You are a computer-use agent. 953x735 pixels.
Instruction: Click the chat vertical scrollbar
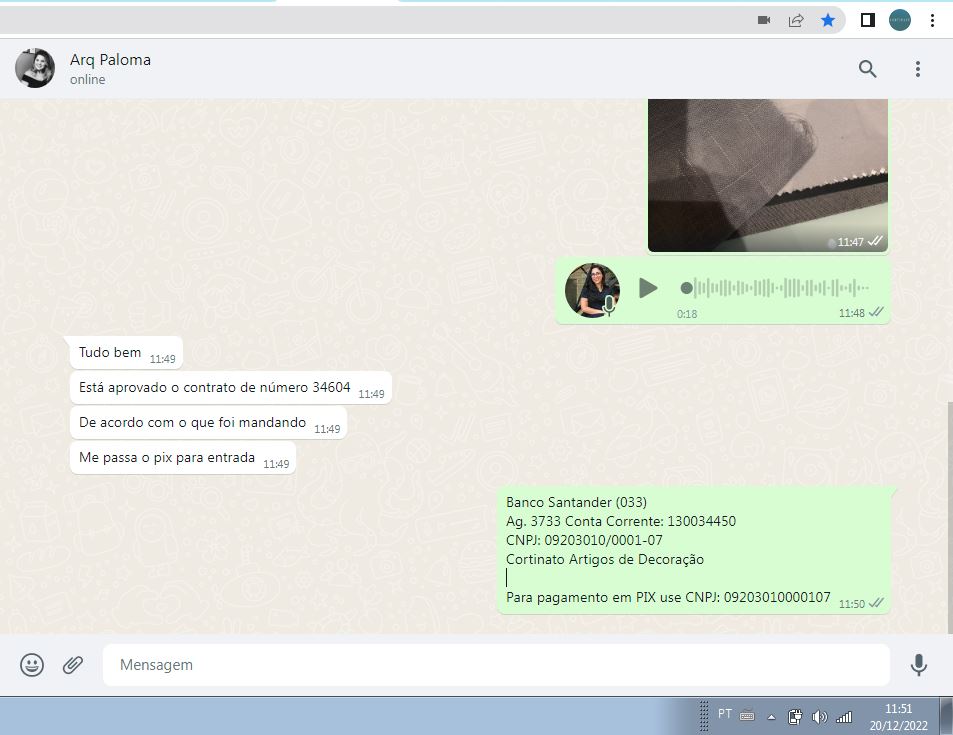[x=949, y=516]
